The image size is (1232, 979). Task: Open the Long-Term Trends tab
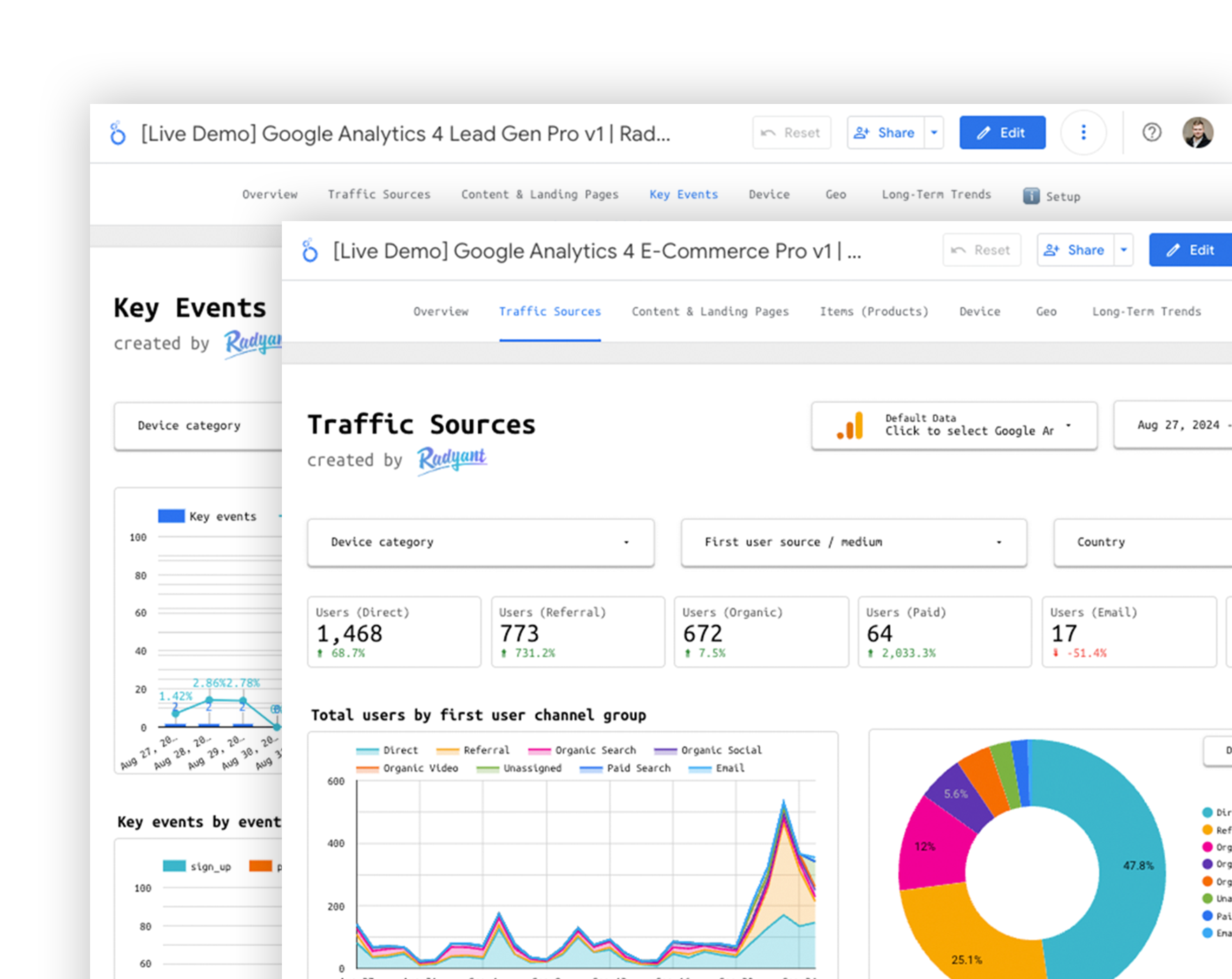click(1146, 312)
